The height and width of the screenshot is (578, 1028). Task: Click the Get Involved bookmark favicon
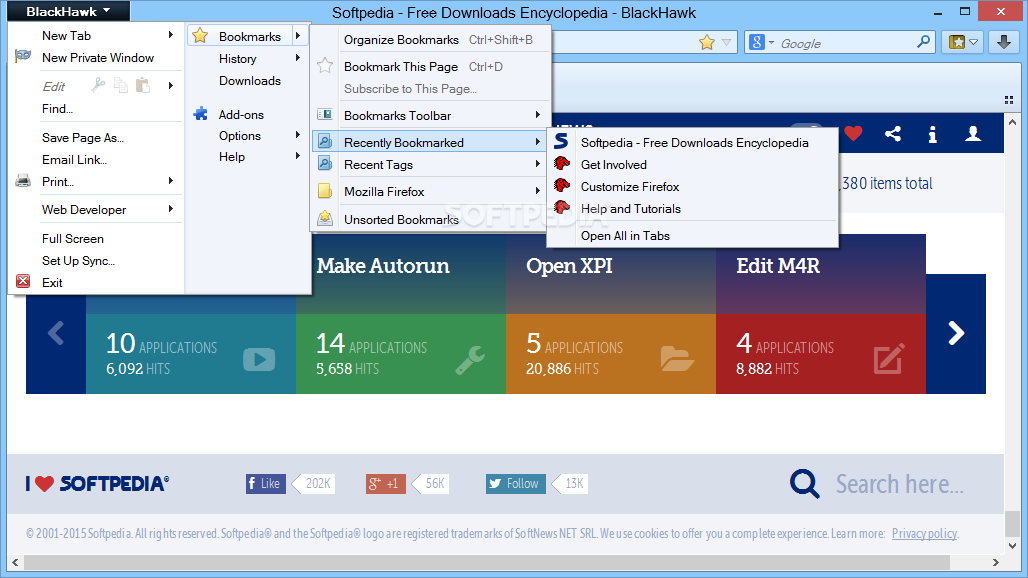[562, 163]
